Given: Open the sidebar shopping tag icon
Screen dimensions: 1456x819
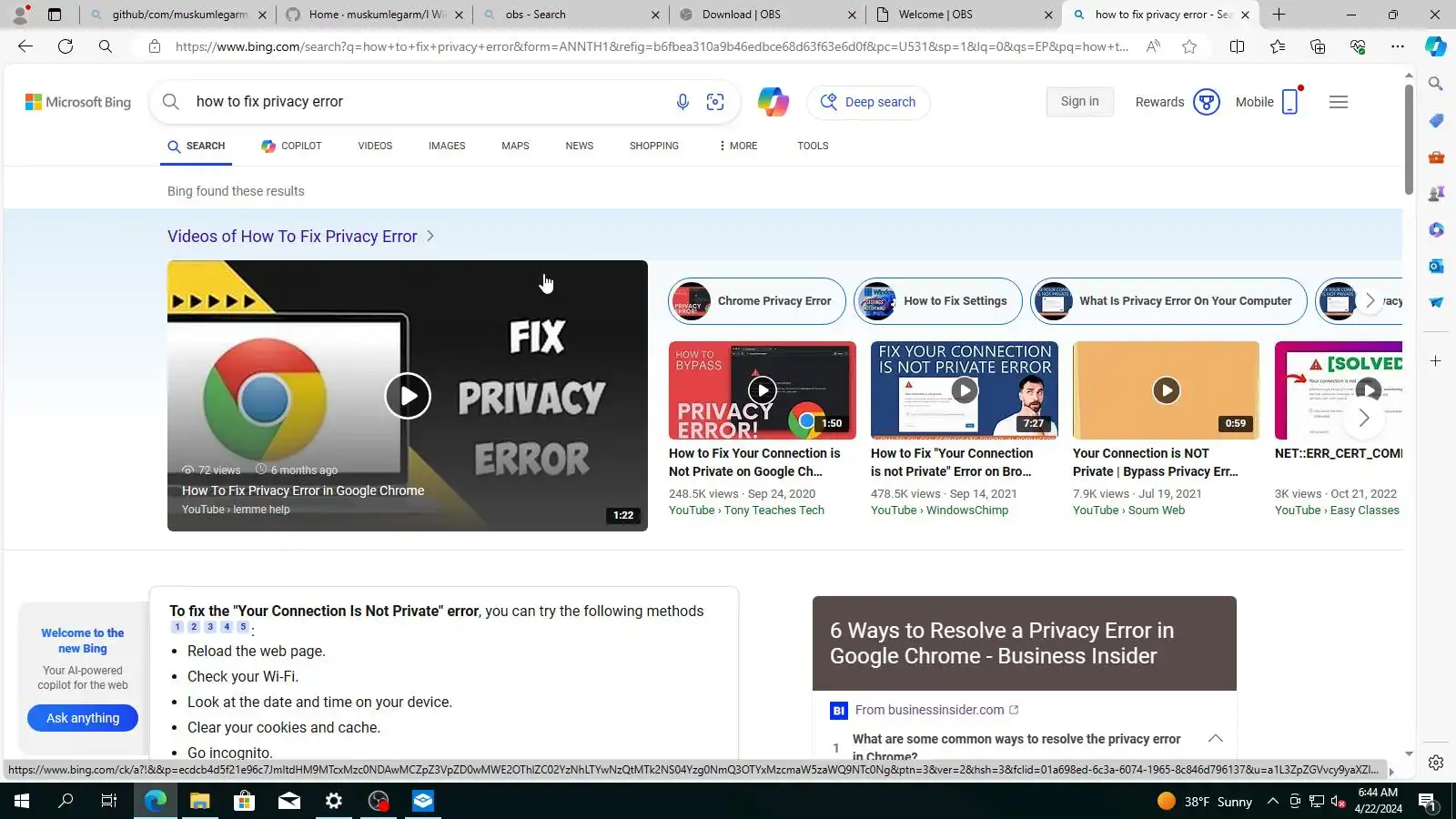Looking at the screenshot, I should click(x=1436, y=120).
